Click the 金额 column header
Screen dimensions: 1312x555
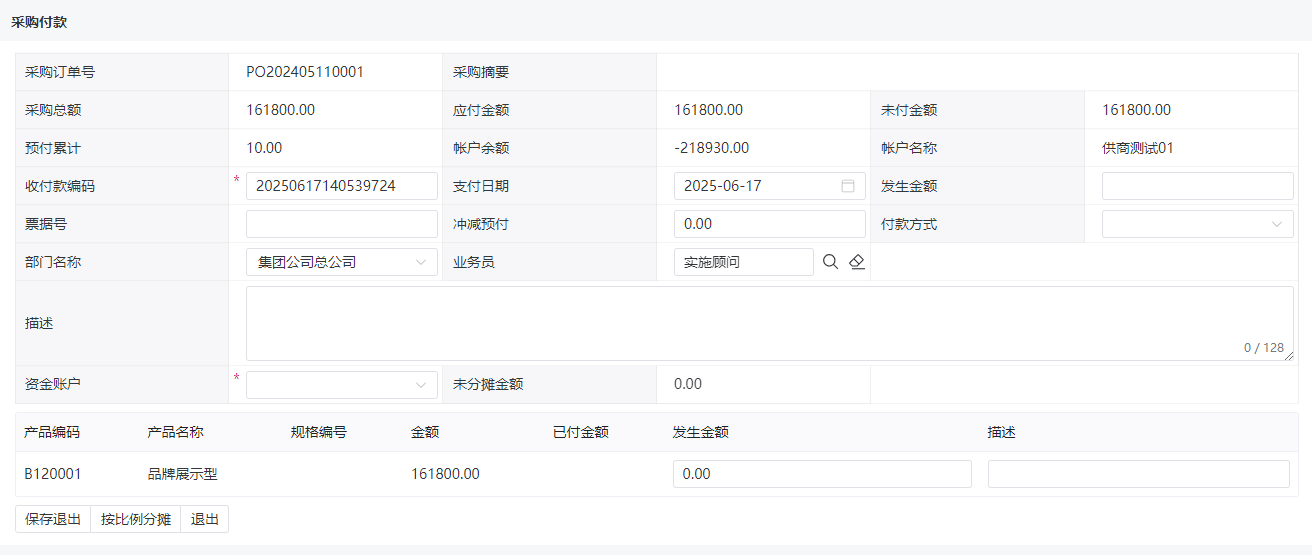click(x=425, y=432)
